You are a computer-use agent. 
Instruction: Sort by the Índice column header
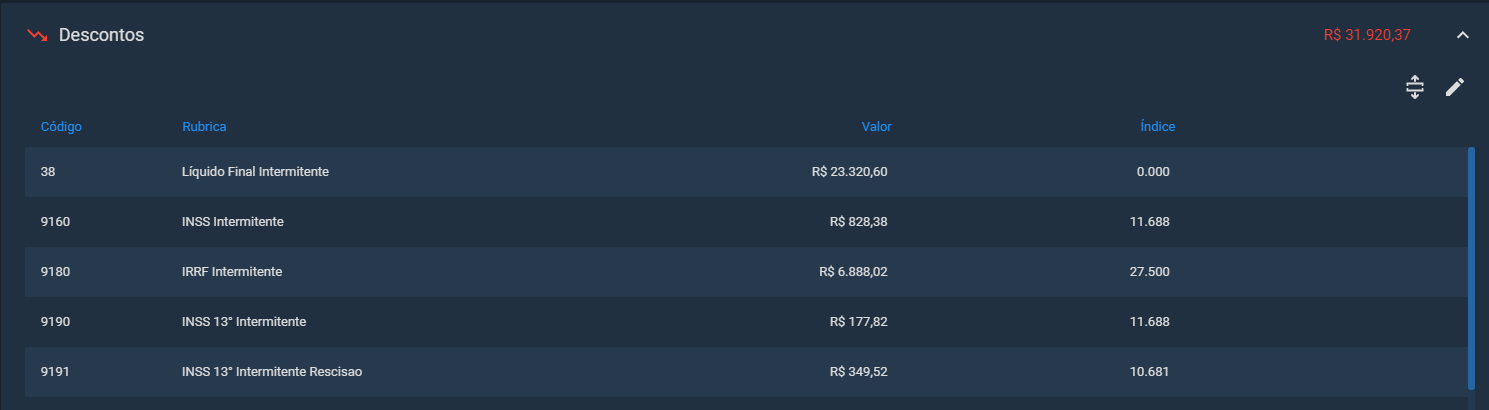point(1158,127)
